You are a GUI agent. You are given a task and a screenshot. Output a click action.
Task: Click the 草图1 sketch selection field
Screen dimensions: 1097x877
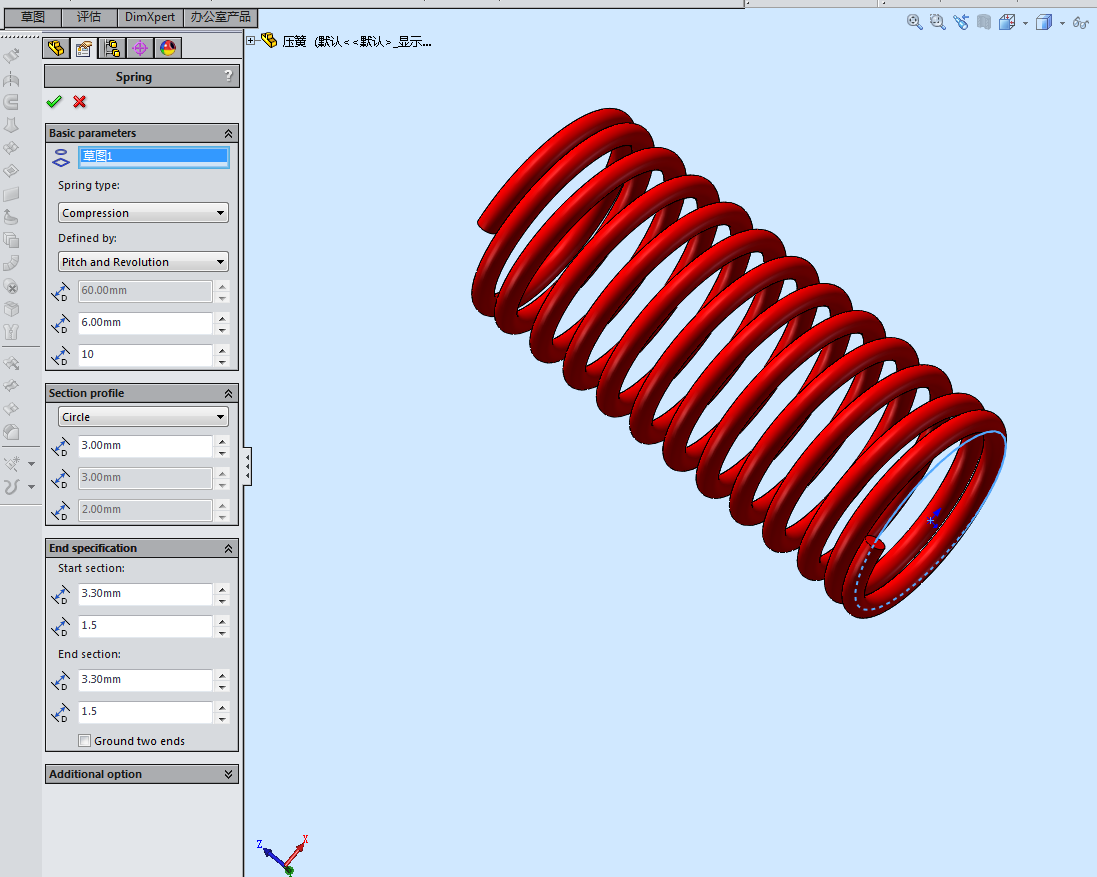pyautogui.click(x=154, y=156)
